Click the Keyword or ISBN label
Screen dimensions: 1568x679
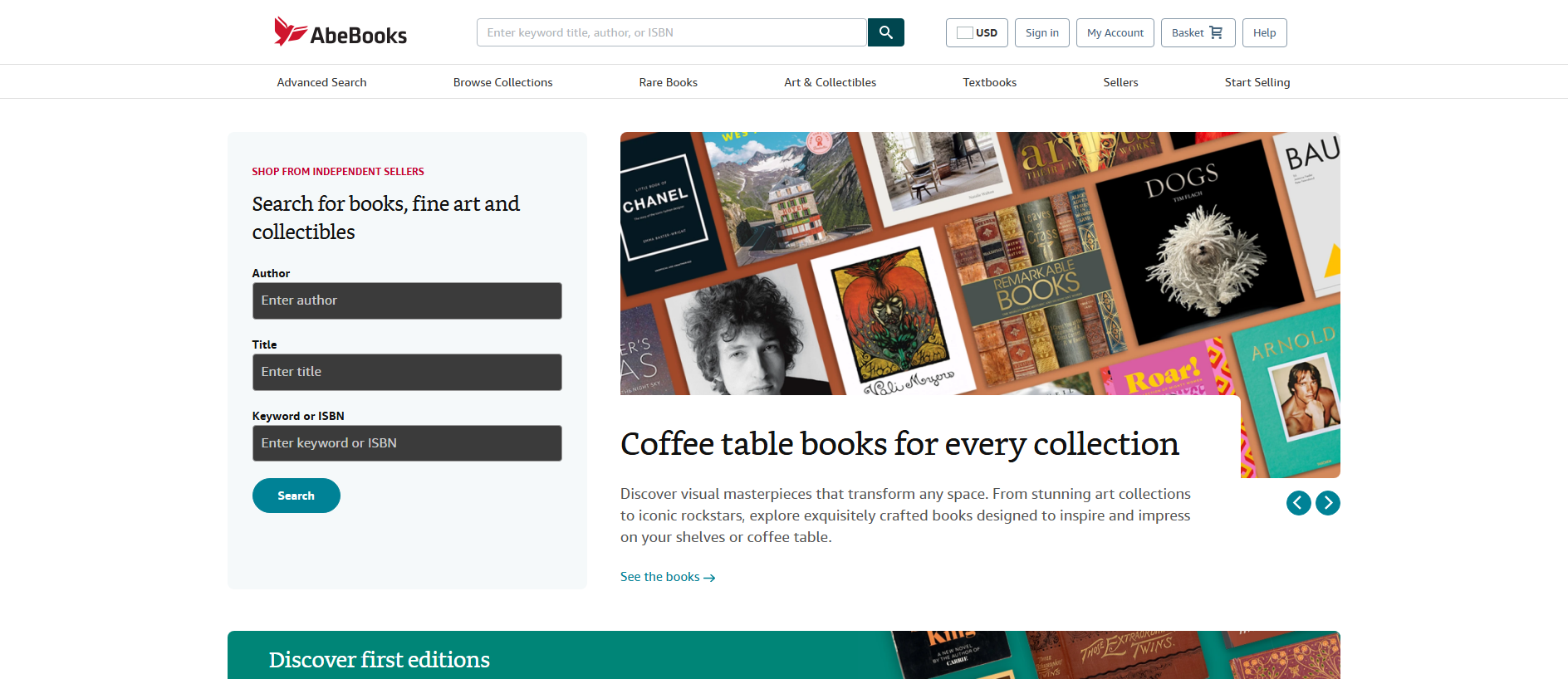click(298, 416)
